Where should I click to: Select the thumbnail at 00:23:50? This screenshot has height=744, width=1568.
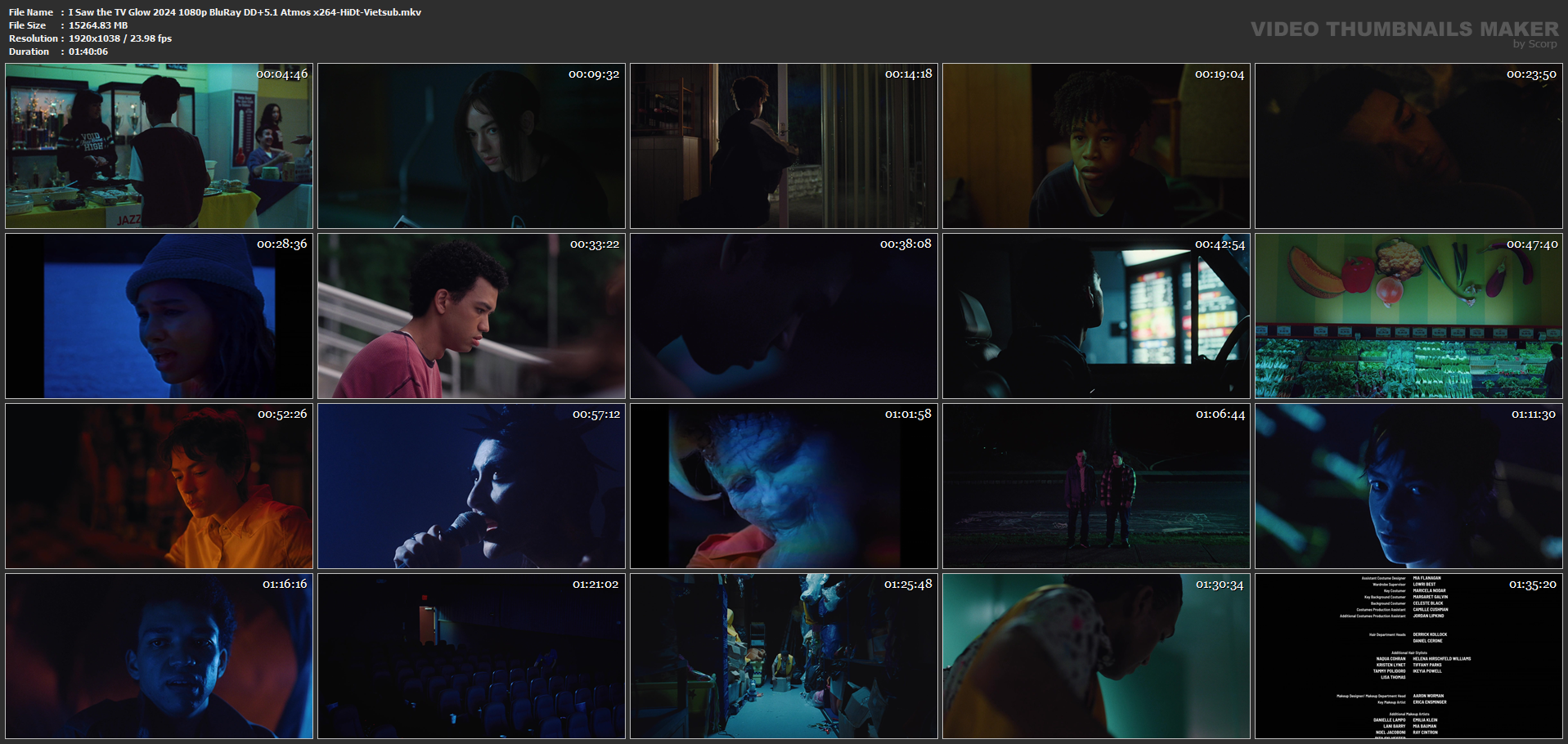(x=1409, y=146)
